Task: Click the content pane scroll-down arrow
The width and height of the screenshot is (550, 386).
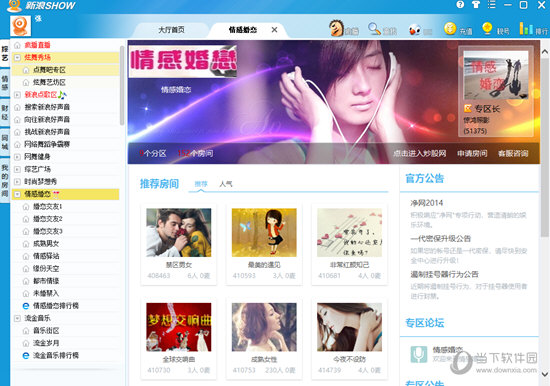Action: pyautogui.click(x=545, y=374)
